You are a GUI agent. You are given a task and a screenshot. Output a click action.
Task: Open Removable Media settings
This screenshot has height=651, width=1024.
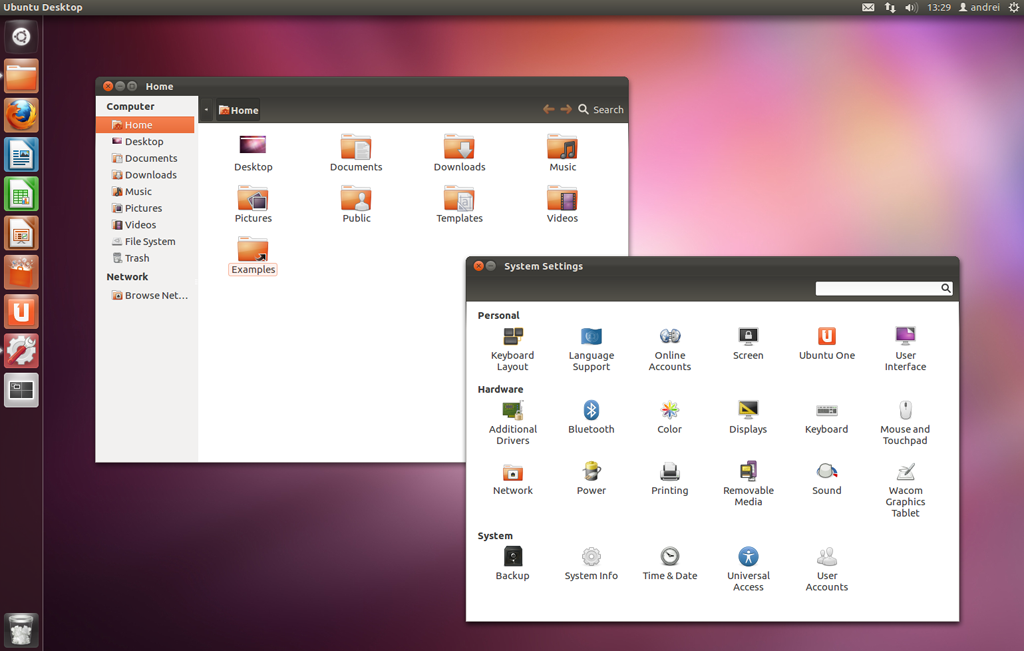pyautogui.click(x=748, y=472)
